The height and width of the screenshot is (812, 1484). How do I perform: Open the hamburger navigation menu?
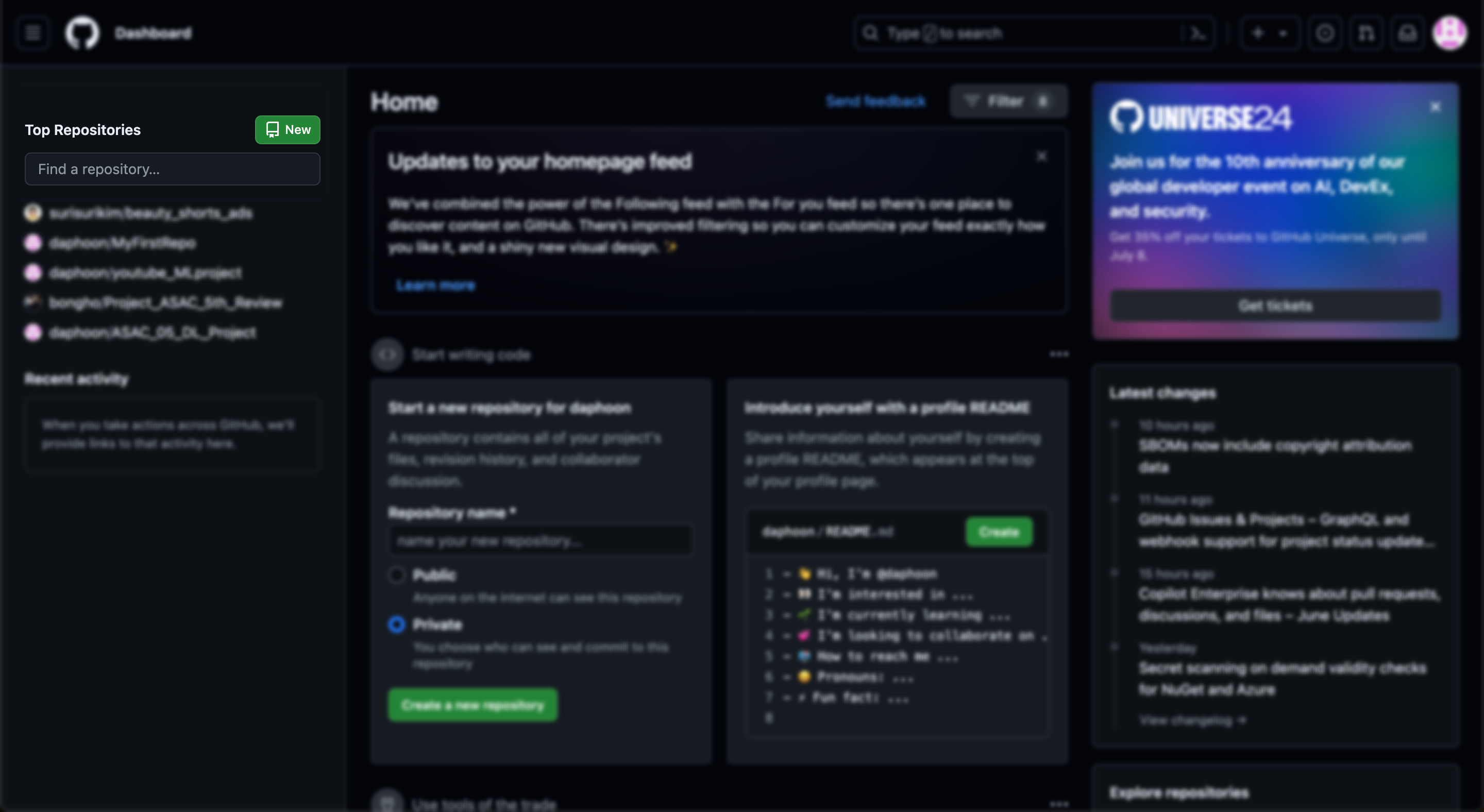tap(33, 33)
